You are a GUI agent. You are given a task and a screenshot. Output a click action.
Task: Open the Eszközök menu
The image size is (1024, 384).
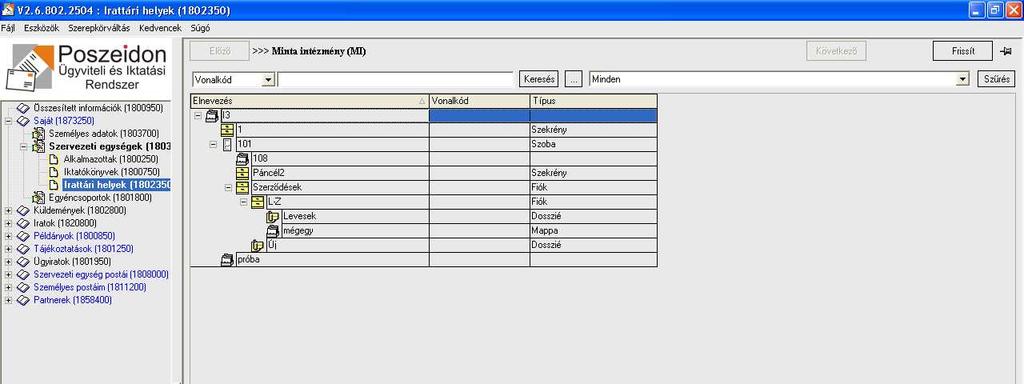(x=41, y=28)
